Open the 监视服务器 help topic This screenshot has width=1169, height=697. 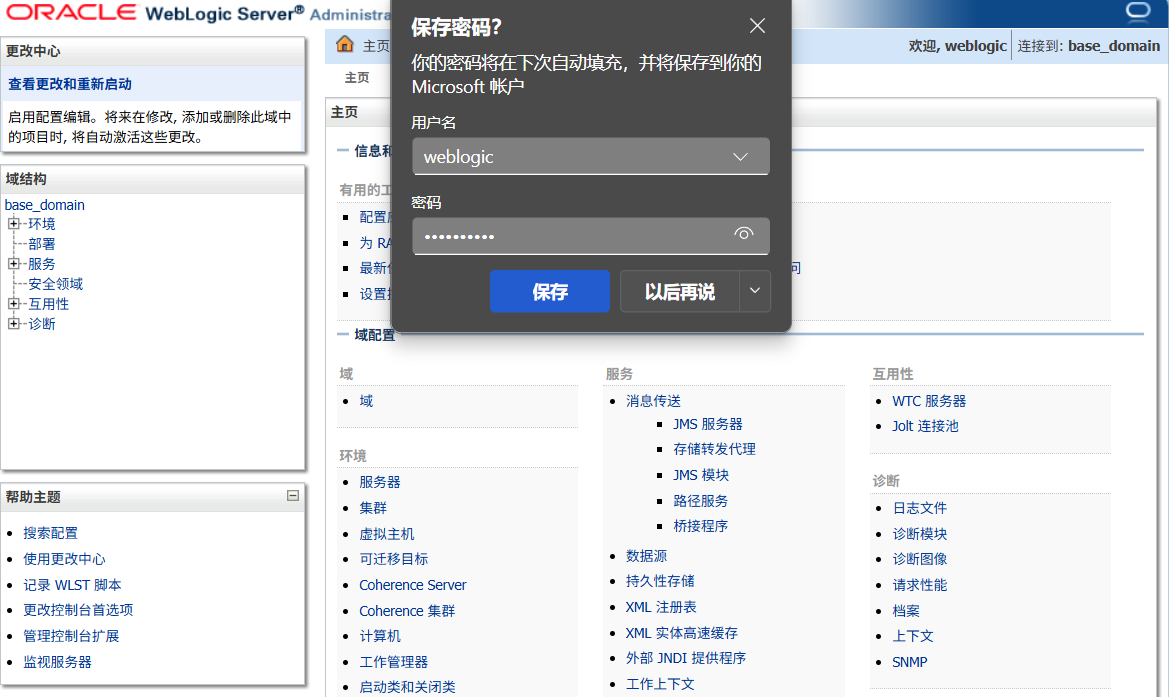click(x=57, y=662)
